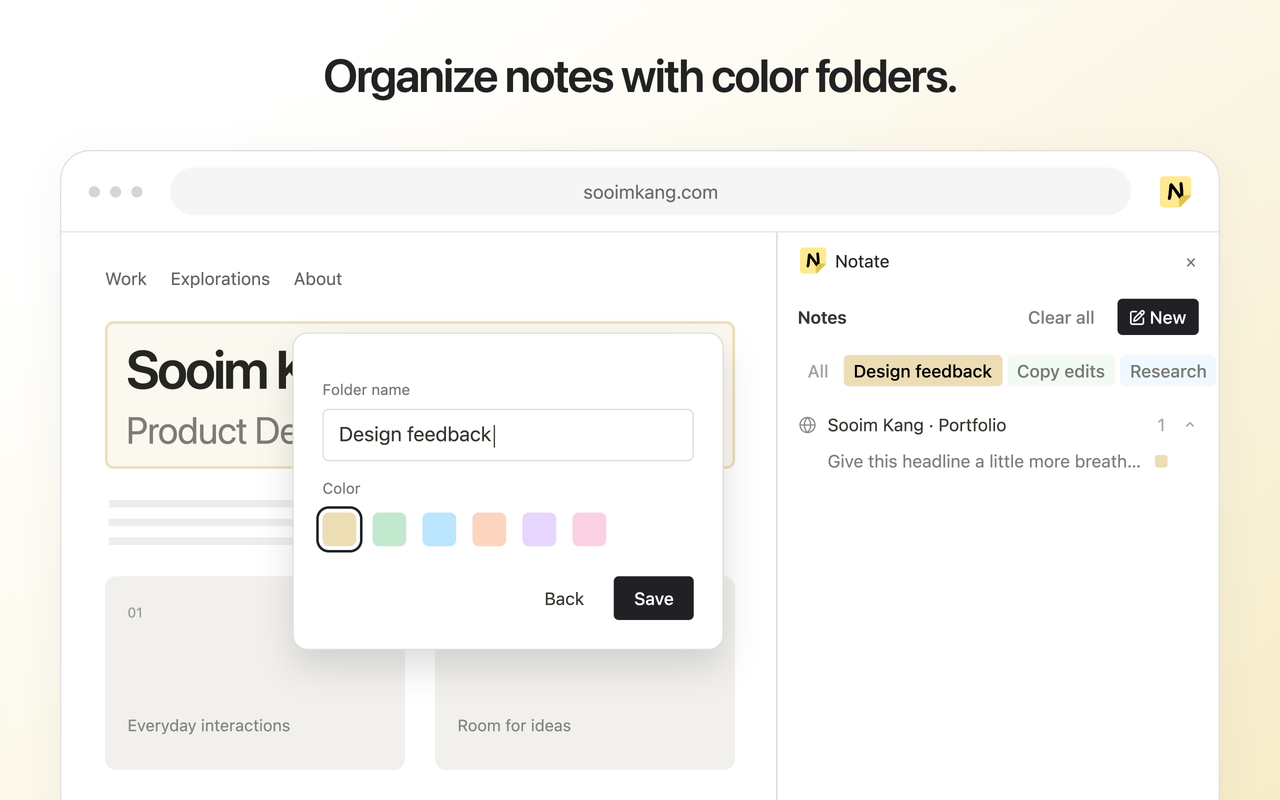
Task: Click the Notes heading in the side panel
Action: [x=822, y=317]
